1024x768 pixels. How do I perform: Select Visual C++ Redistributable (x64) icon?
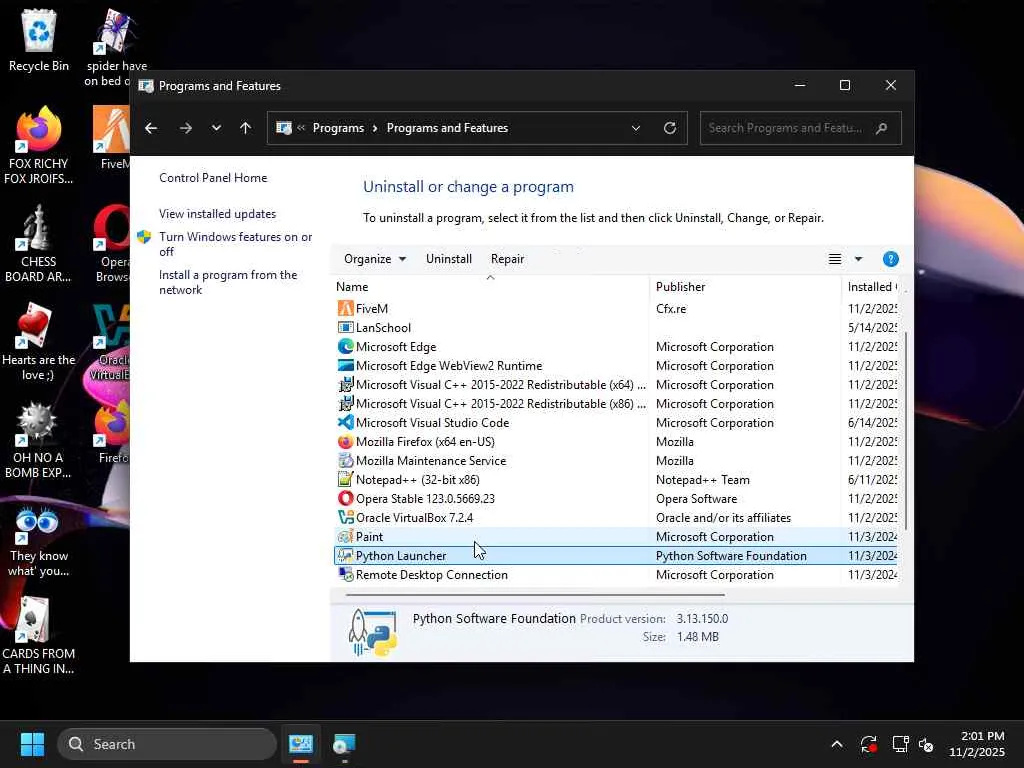(345, 384)
